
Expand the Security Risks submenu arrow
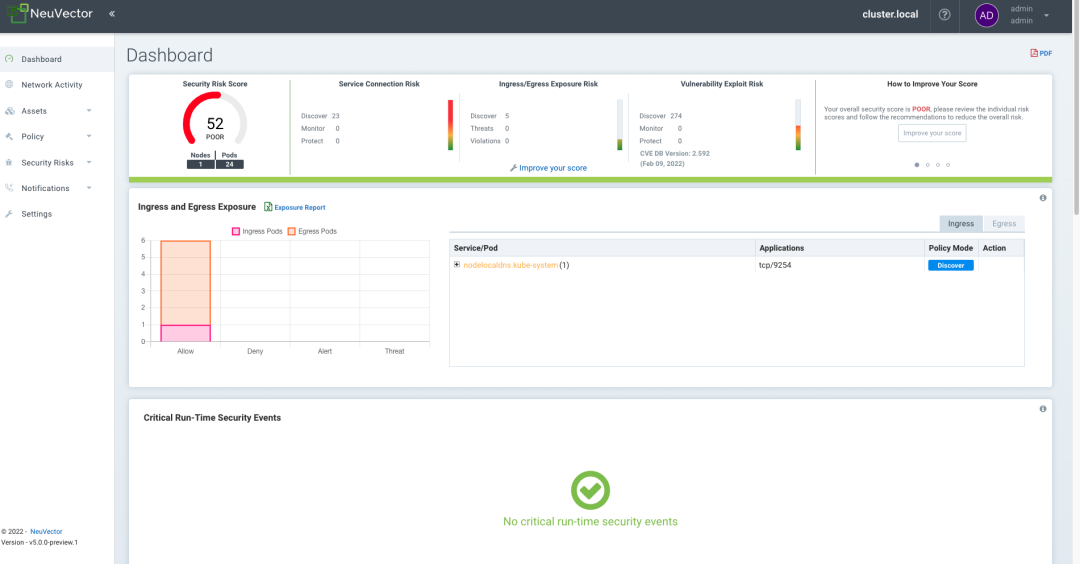click(89, 163)
